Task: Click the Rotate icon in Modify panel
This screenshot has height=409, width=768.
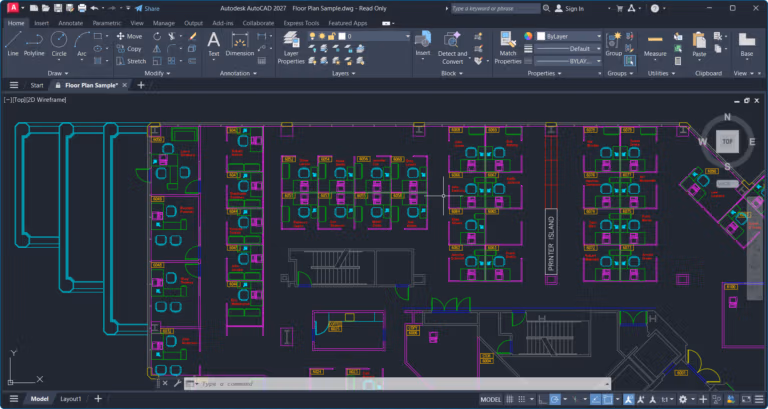Action: [157, 36]
